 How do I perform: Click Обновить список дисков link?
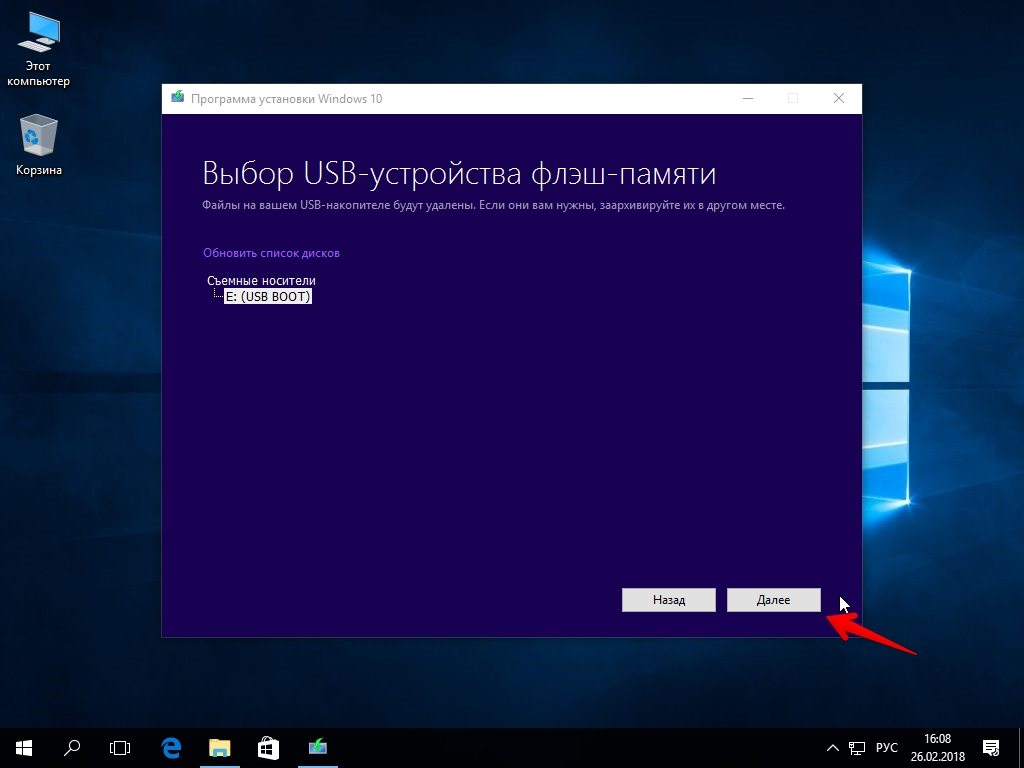tap(271, 253)
